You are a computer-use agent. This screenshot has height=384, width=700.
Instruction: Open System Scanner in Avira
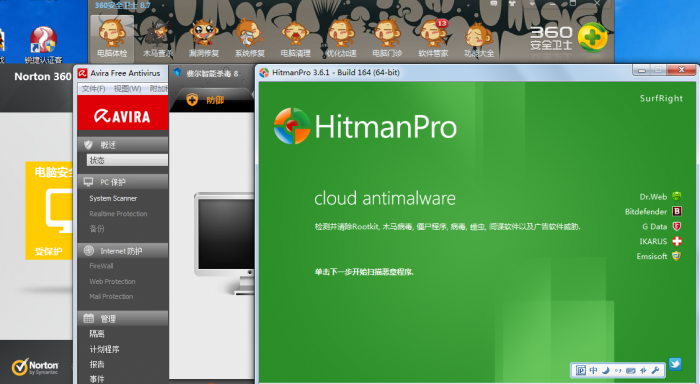coord(113,198)
